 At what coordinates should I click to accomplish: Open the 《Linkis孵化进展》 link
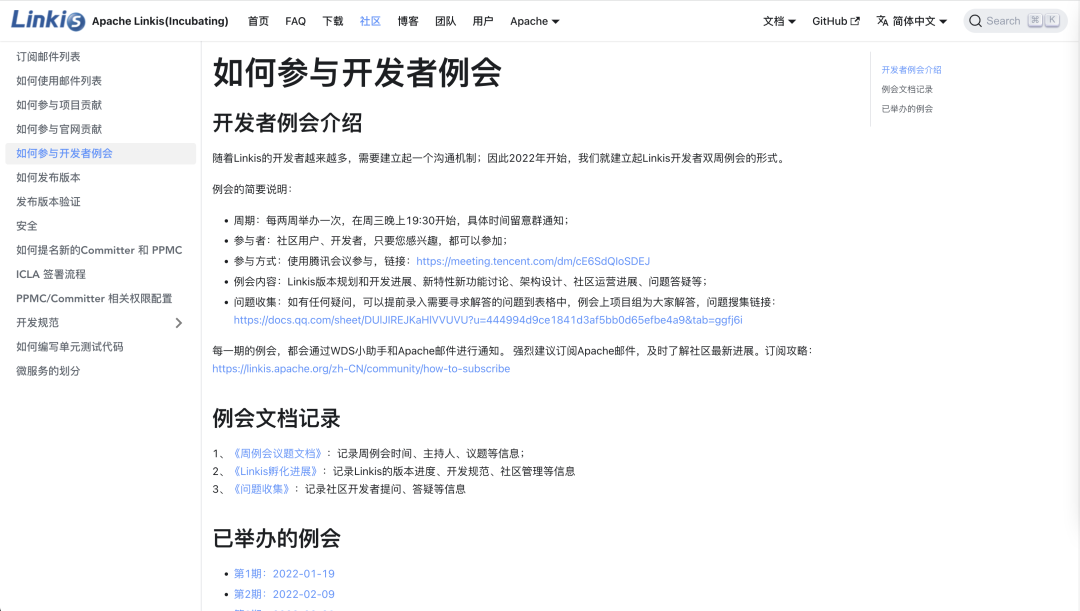coord(275,471)
